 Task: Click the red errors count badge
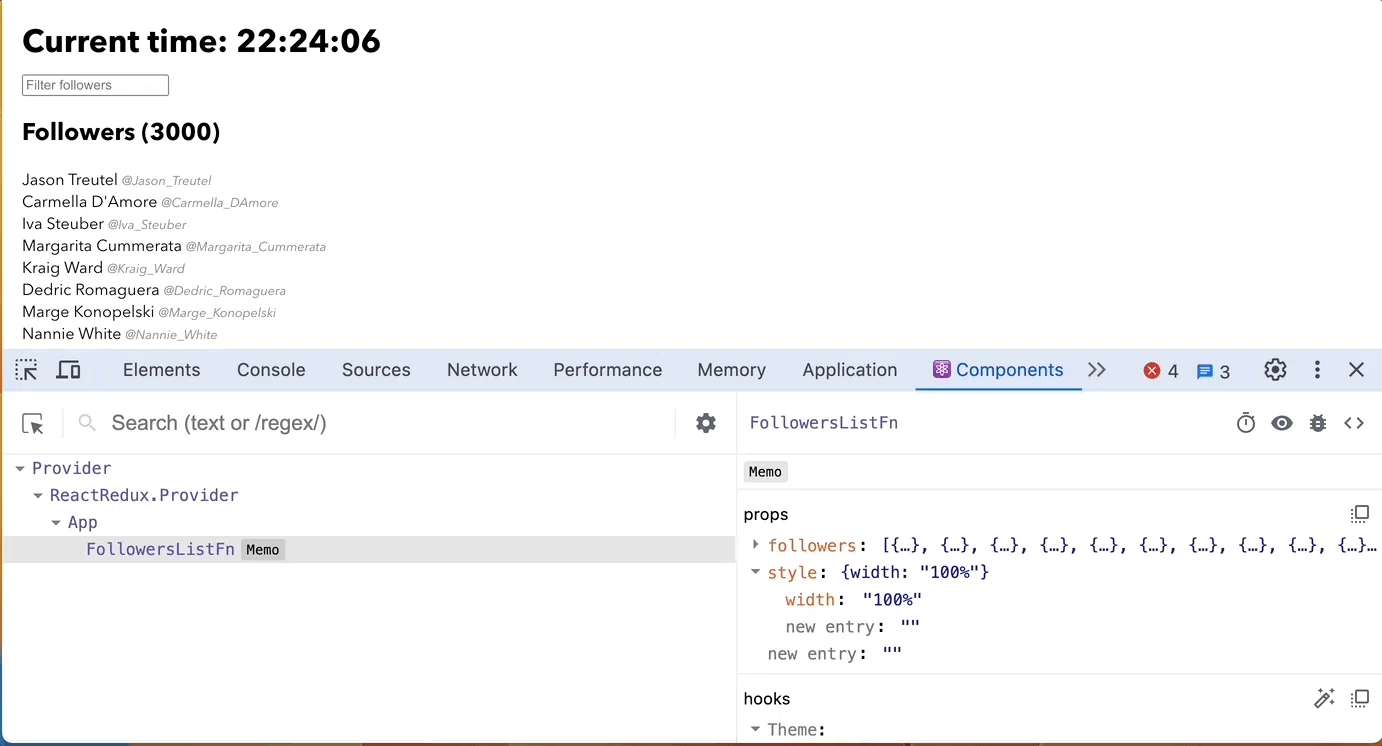[1161, 371]
